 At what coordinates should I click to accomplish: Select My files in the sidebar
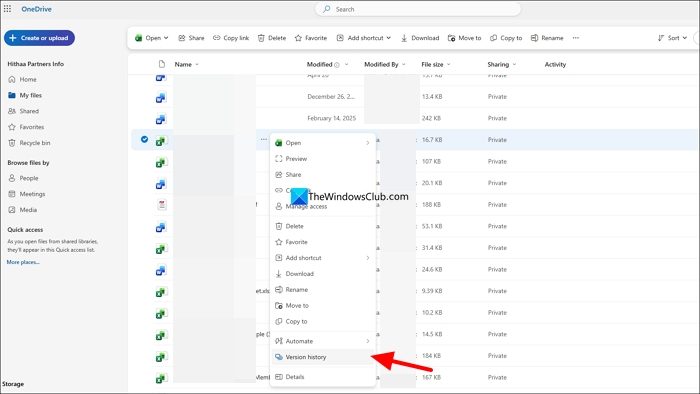[25, 95]
